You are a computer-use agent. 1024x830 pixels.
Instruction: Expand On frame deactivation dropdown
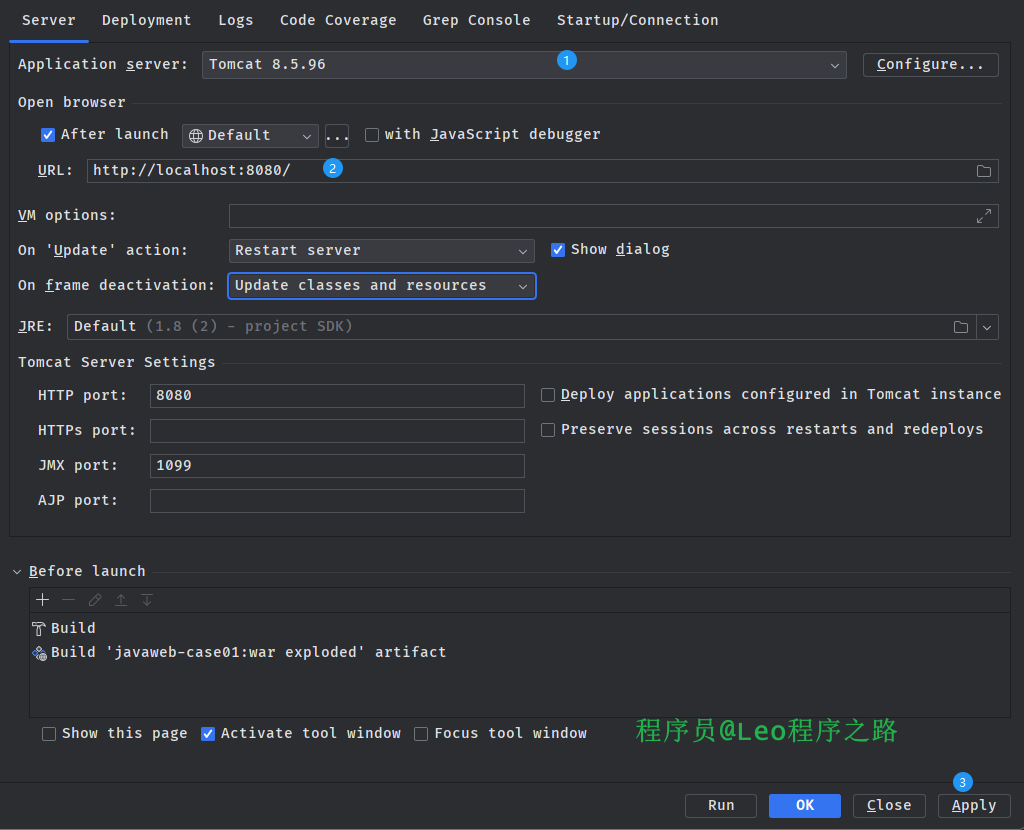click(381, 286)
